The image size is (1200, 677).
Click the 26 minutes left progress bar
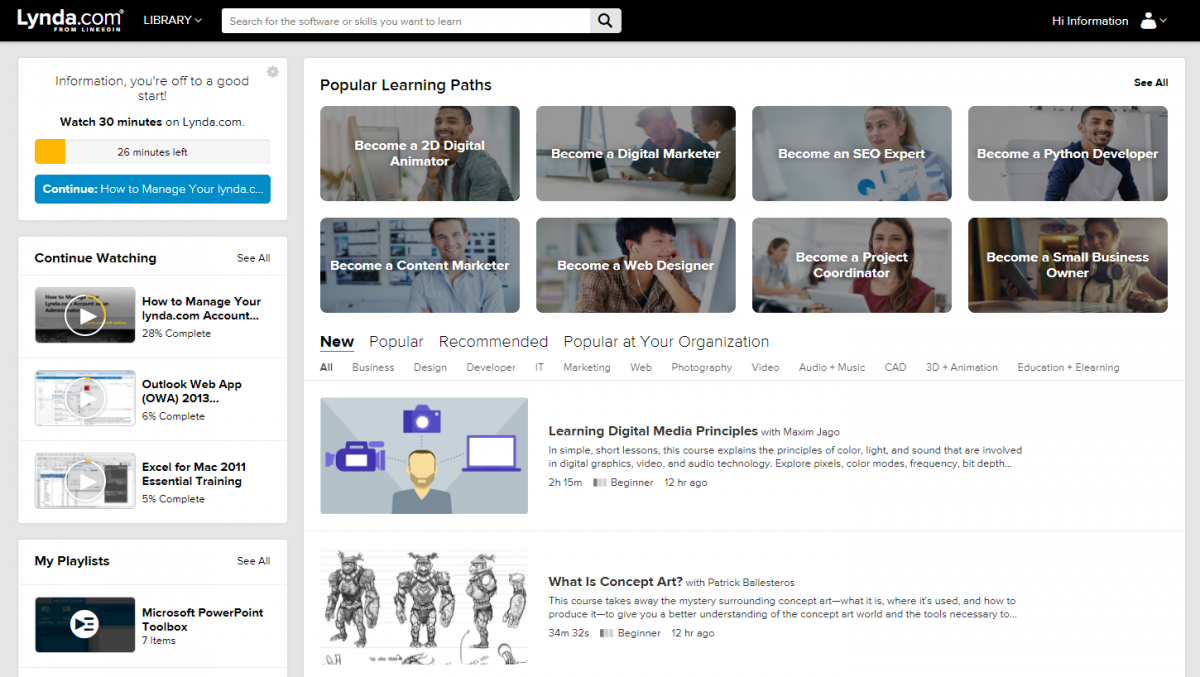coord(152,152)
